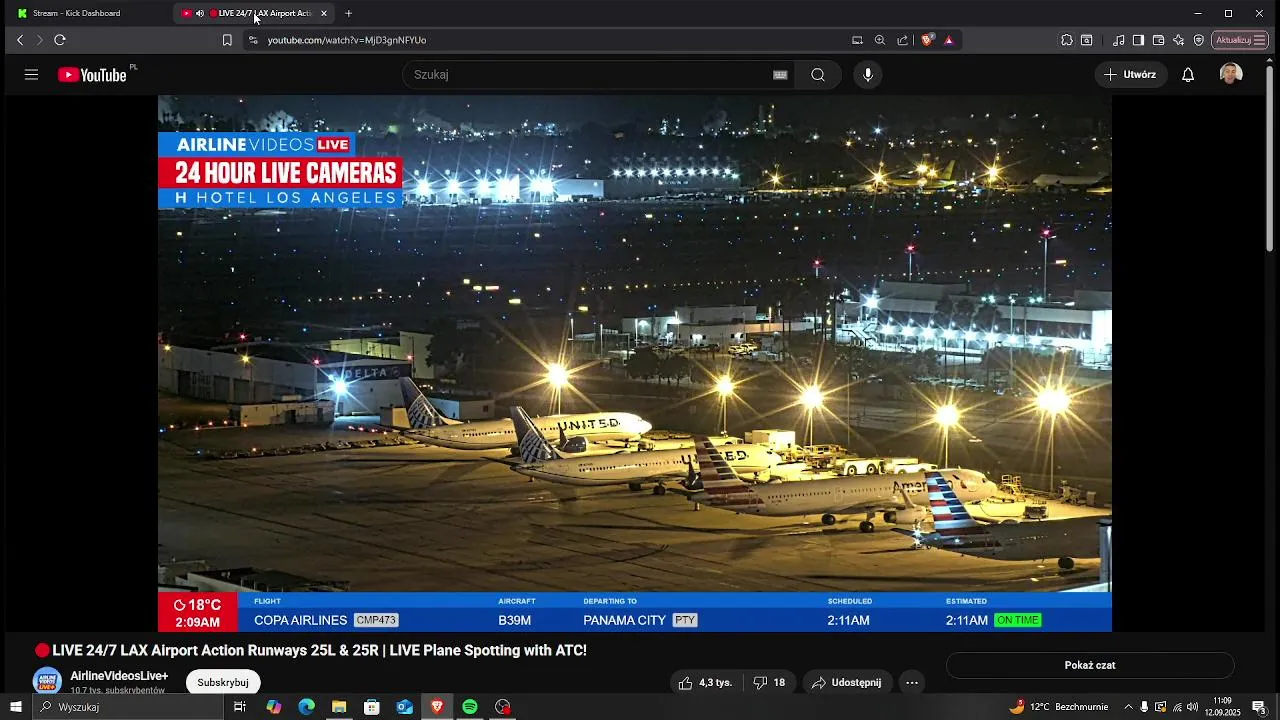Close the LAX Airport YouTube tab
1280x720 pixels.
coord(324,13)
